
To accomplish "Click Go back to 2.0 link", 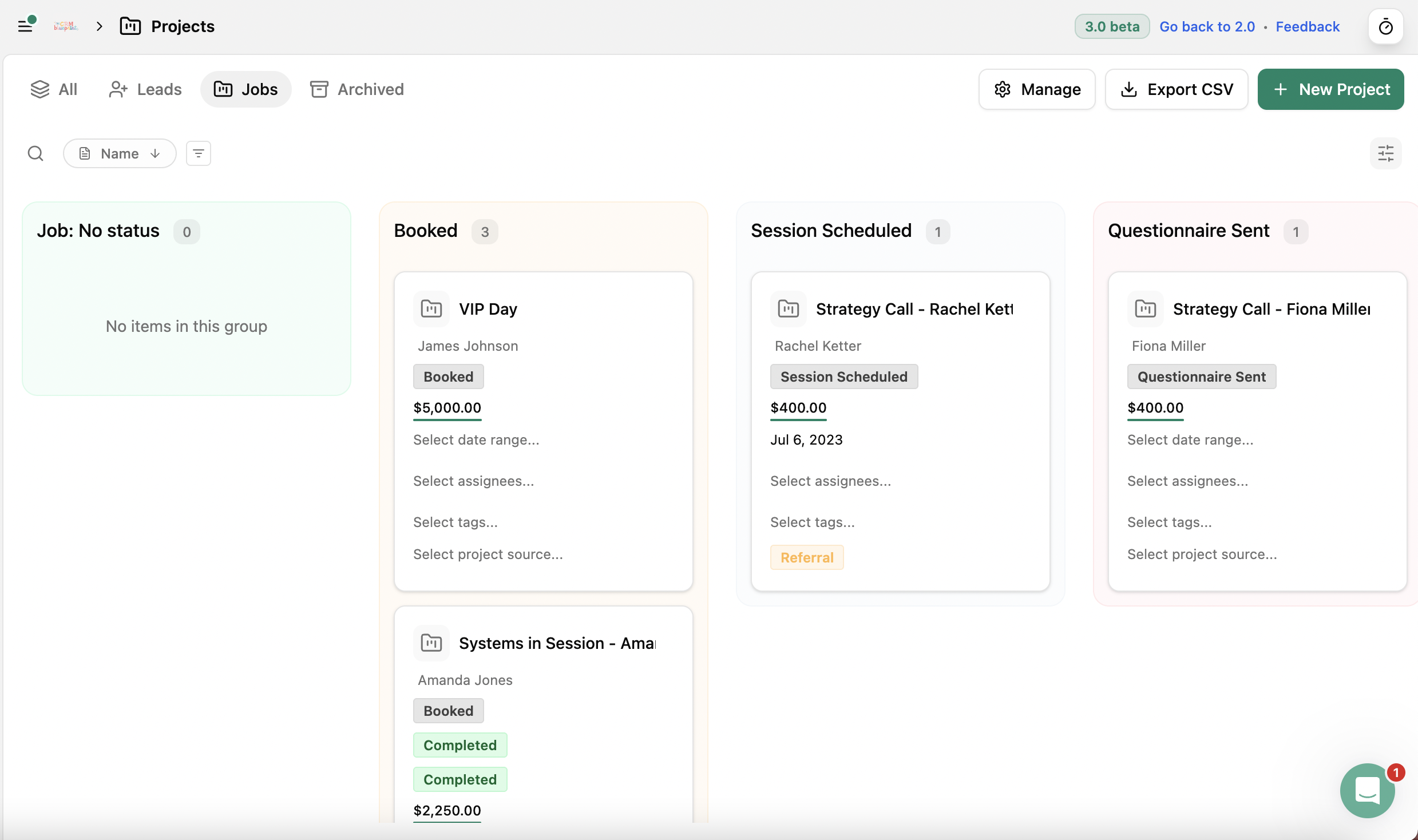I will 1207,26.
